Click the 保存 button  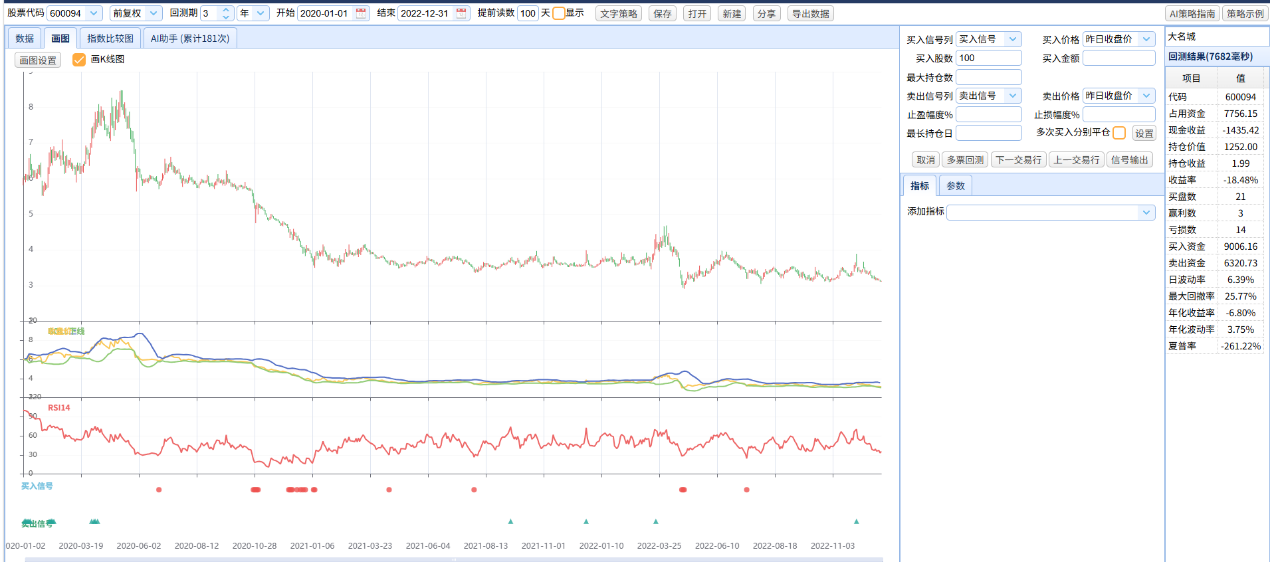click(x=663, y=14)
